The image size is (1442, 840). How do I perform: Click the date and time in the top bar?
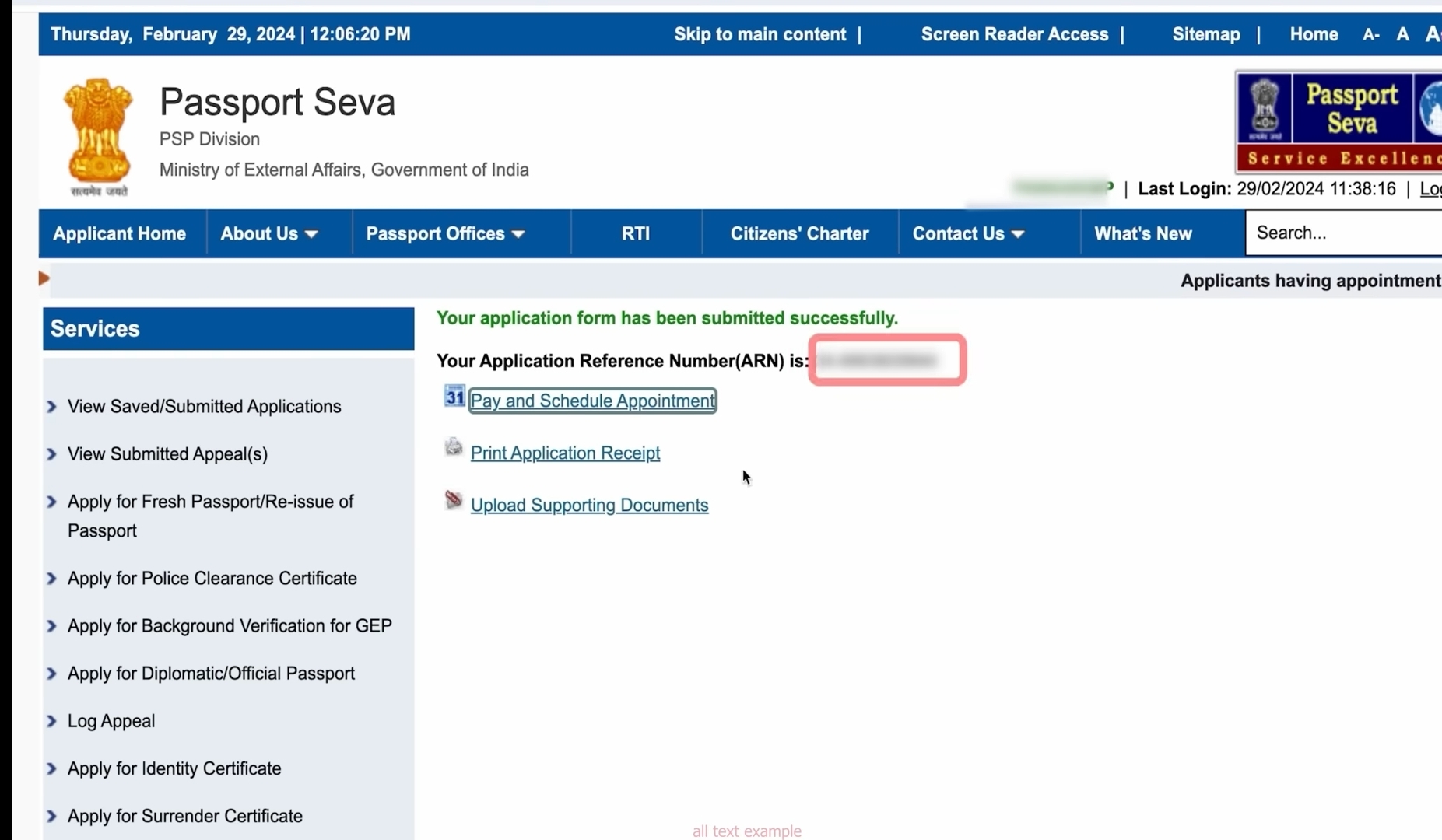(230, 34)
